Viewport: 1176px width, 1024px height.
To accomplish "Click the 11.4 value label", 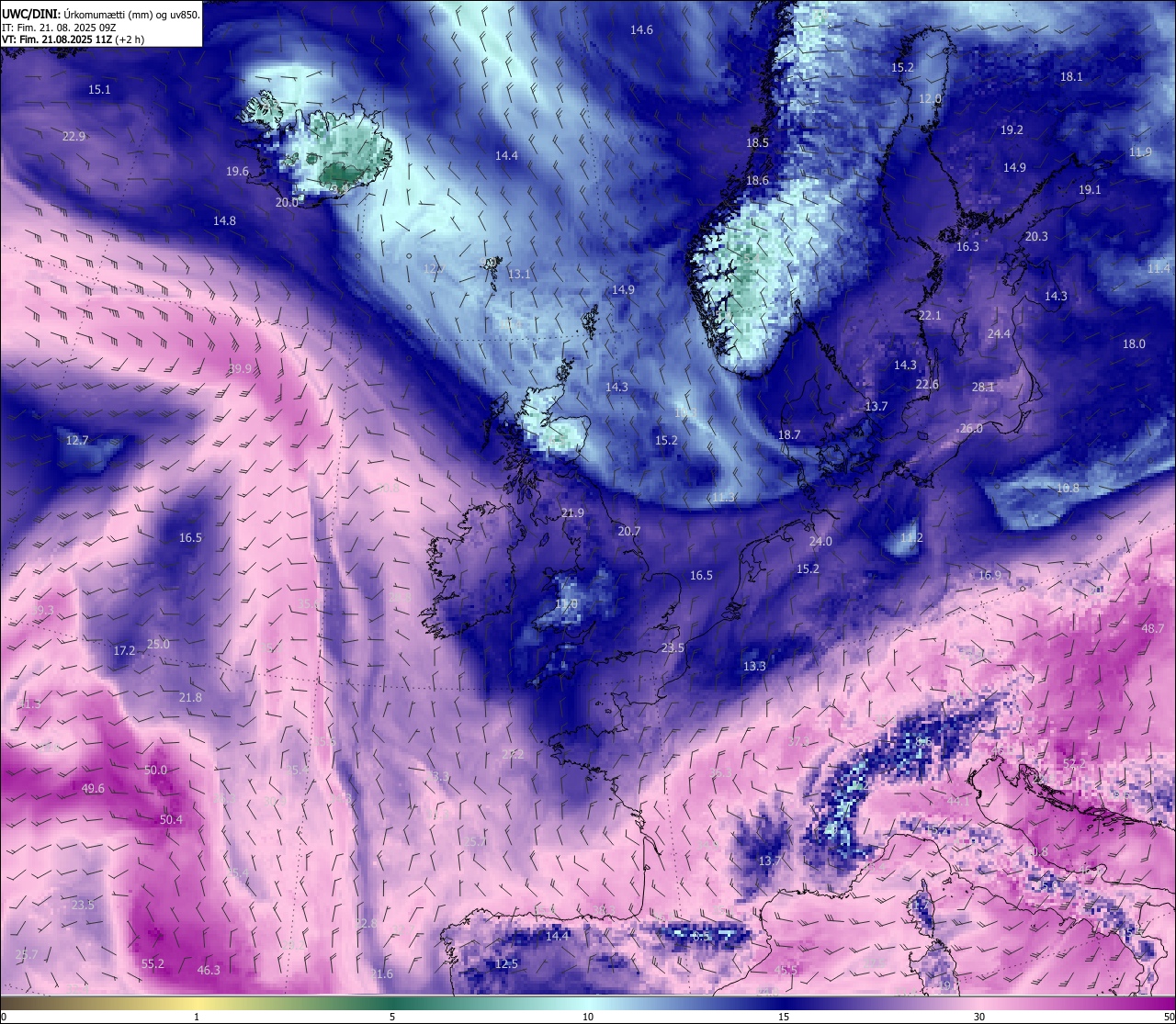I will (x=1159, y=269).
